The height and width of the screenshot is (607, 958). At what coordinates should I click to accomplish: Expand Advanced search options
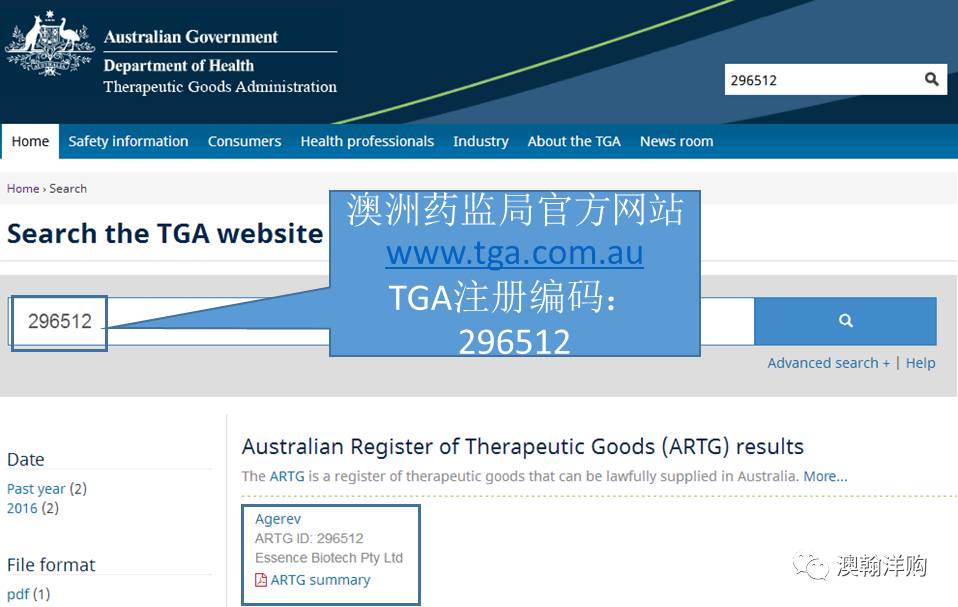pyautogui.click(x=828, y=363)
